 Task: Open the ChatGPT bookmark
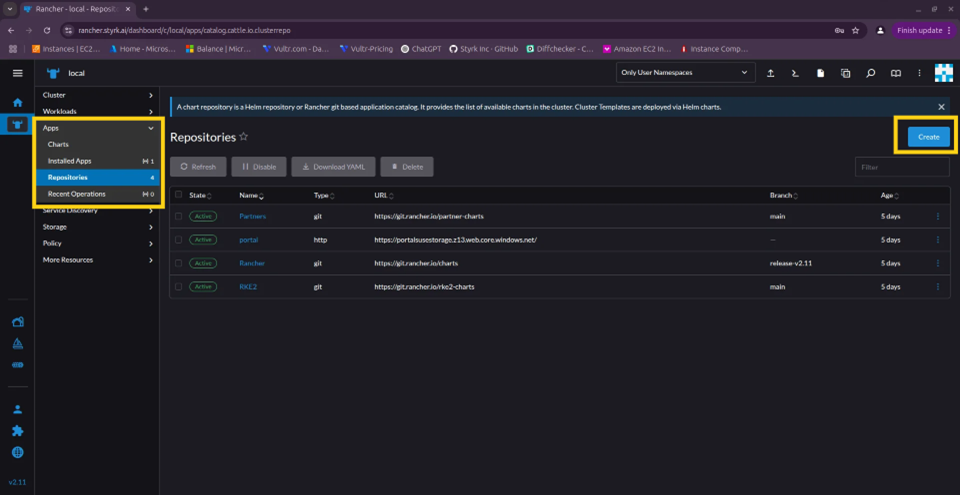422,49
